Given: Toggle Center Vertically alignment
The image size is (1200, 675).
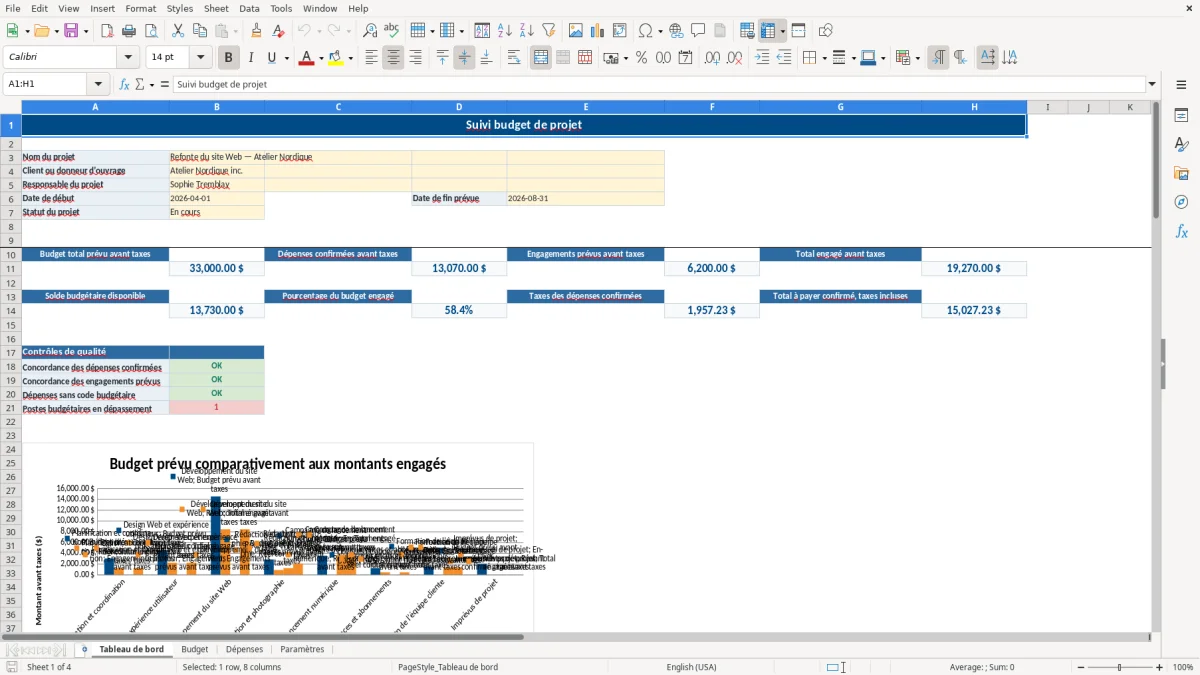Looking at the screenshot, I should click(464, 58).
